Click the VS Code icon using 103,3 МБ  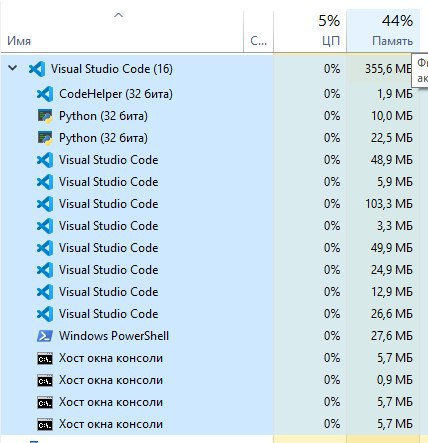(45, 204)
